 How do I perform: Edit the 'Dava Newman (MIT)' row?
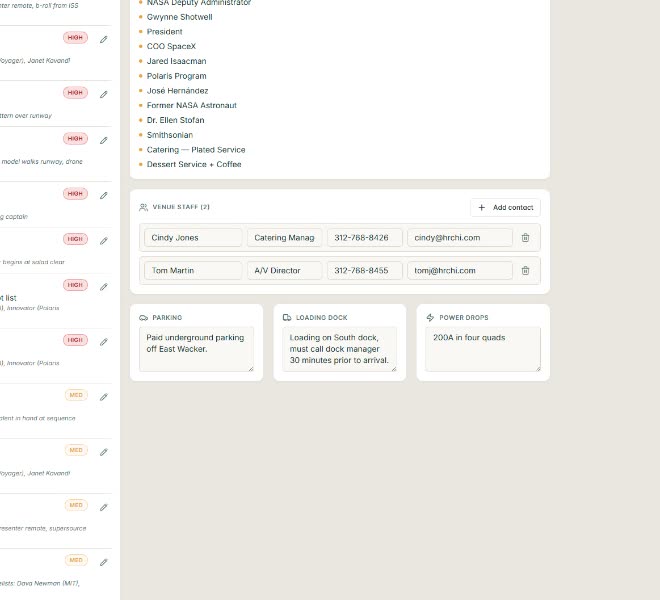pyautogui.click(x=104, y=563)
